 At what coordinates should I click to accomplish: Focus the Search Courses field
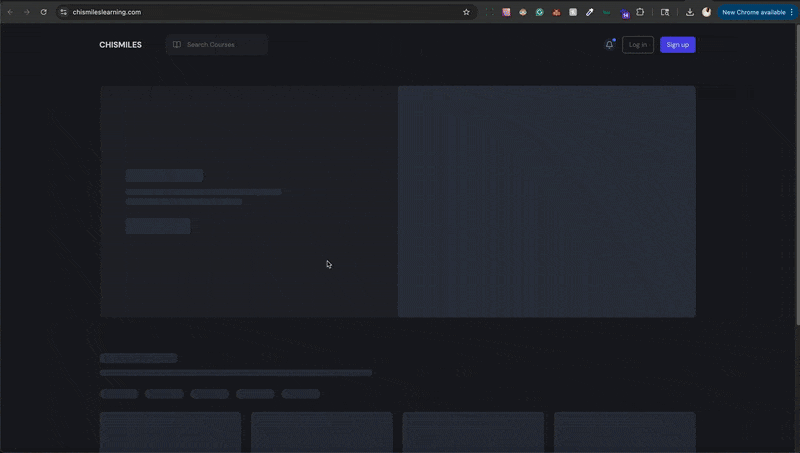[217, 45]
